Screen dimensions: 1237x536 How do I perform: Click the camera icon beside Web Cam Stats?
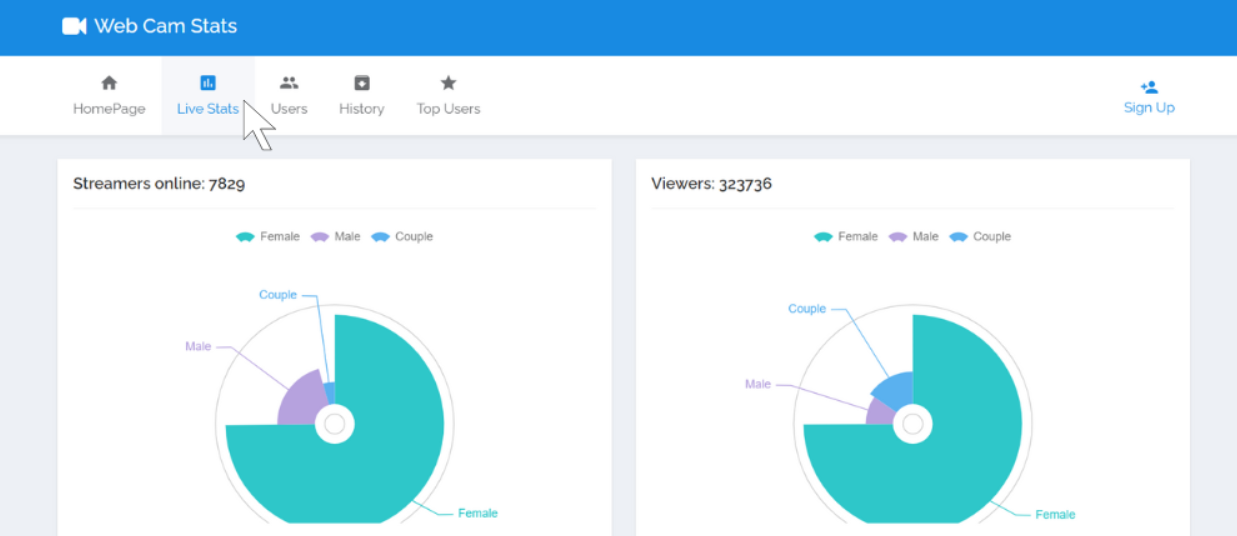[74, 26]
